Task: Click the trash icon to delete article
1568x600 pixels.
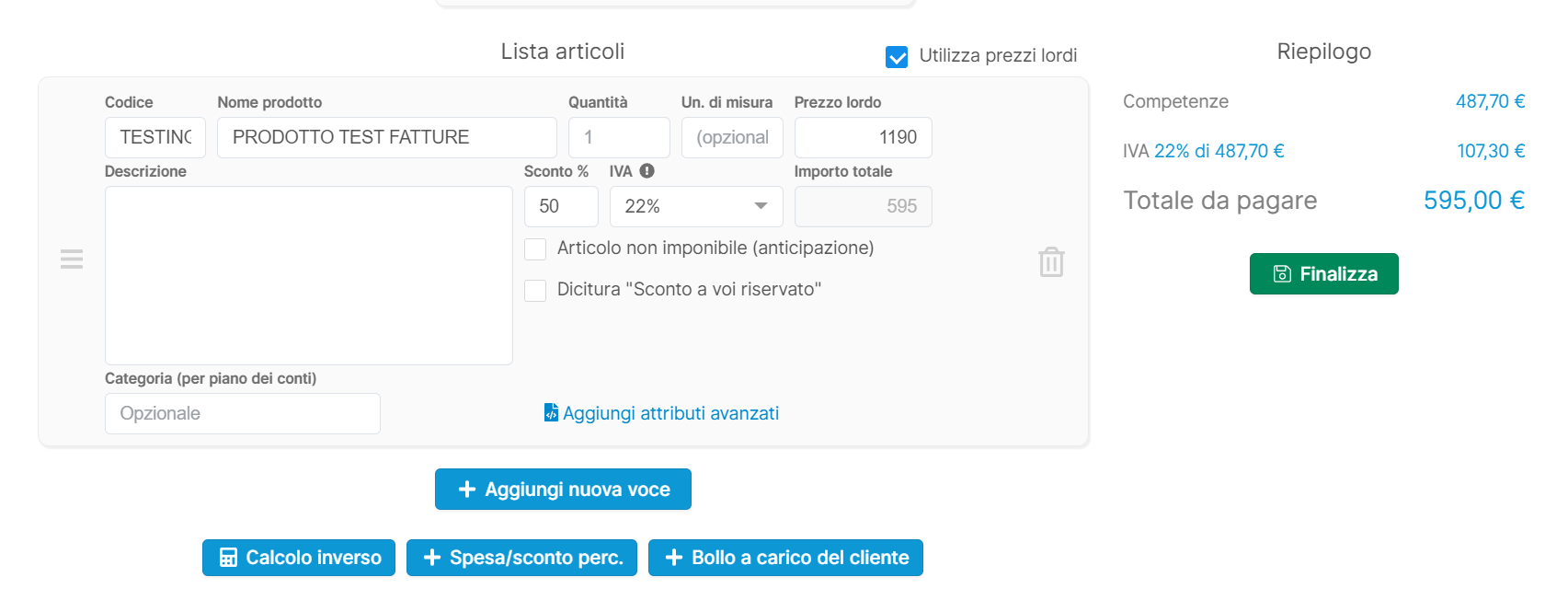Action: [1050, 261]
